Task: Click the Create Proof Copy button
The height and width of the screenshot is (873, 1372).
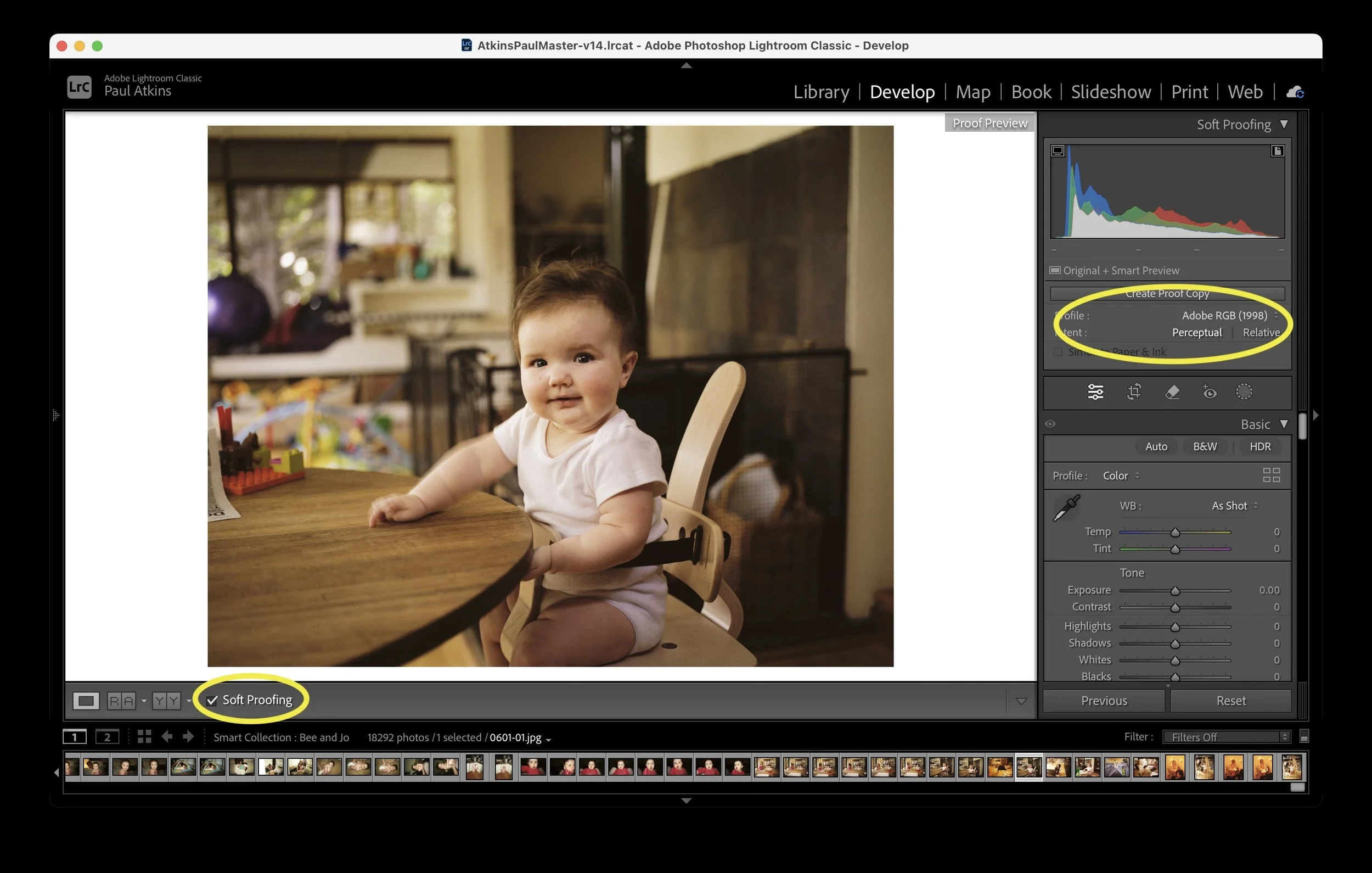Action: (x=1167, y=294)
